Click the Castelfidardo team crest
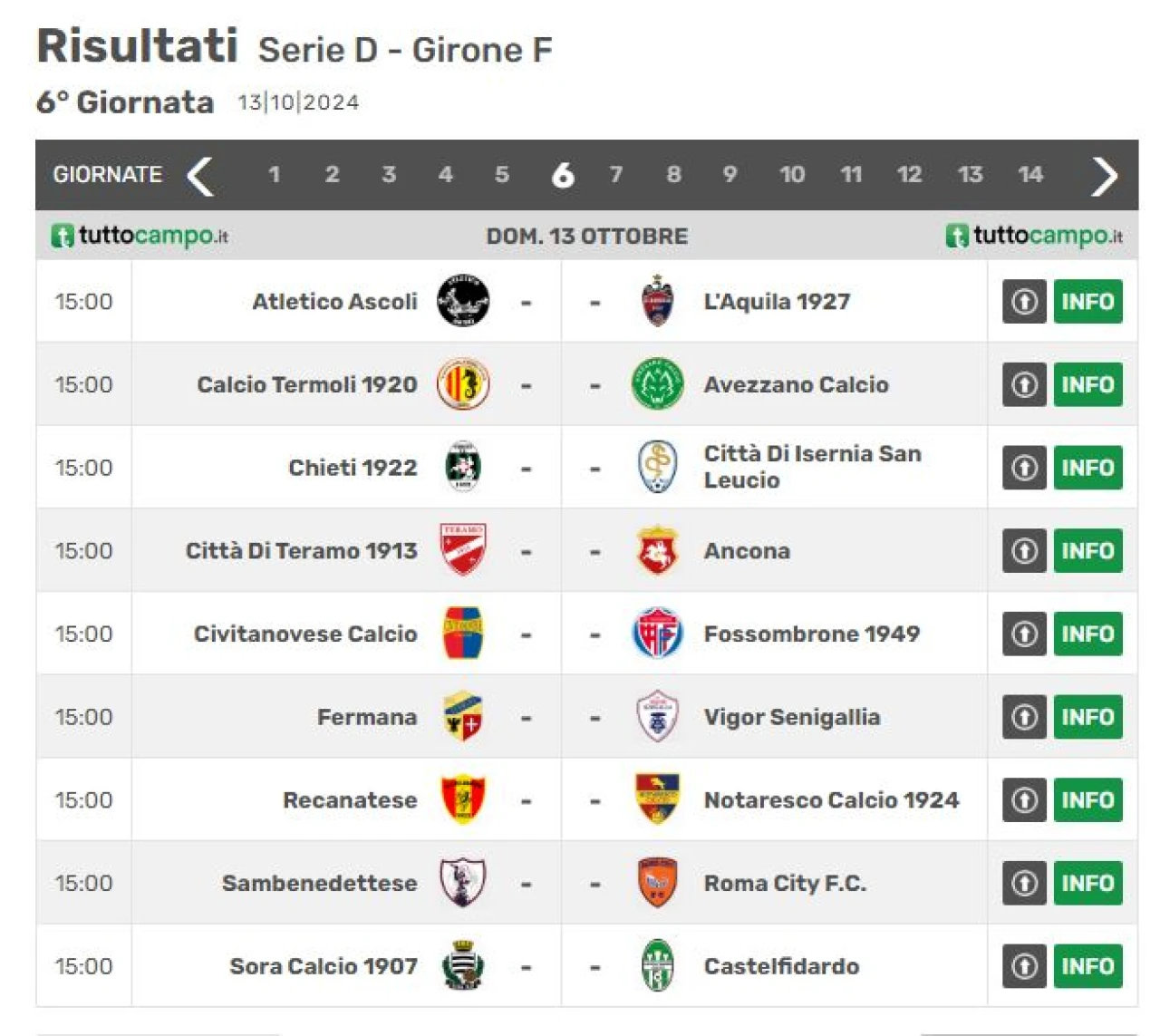The image size is (1160, 1036). (x=657, y=966)
